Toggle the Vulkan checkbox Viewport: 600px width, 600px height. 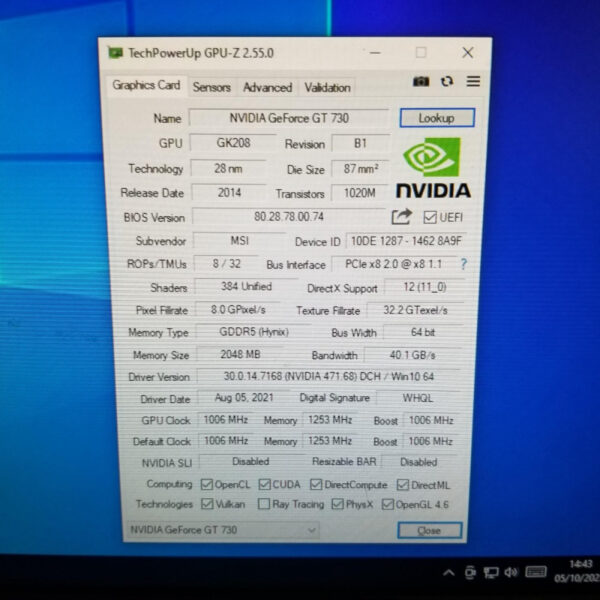pos(207,504)
